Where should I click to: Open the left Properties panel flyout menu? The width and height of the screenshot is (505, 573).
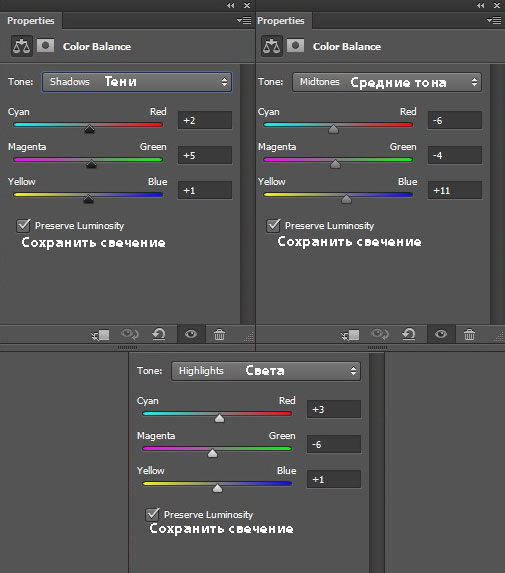click(x=244, y=20)
